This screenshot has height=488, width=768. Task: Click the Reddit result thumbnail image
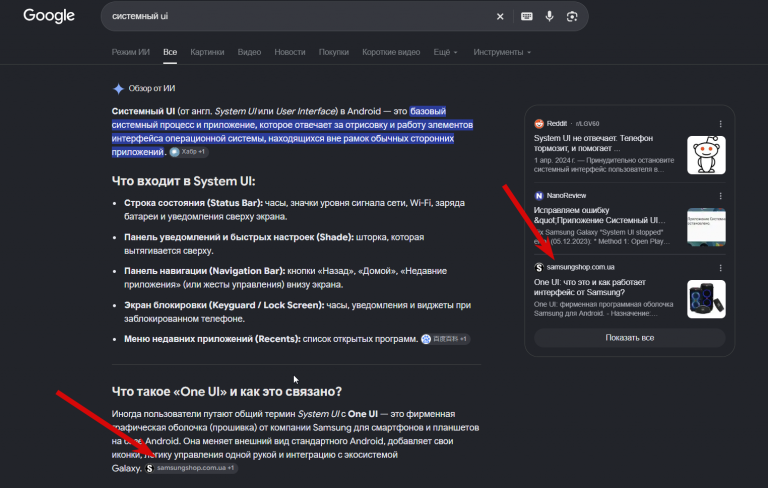(x=706, y=155)
